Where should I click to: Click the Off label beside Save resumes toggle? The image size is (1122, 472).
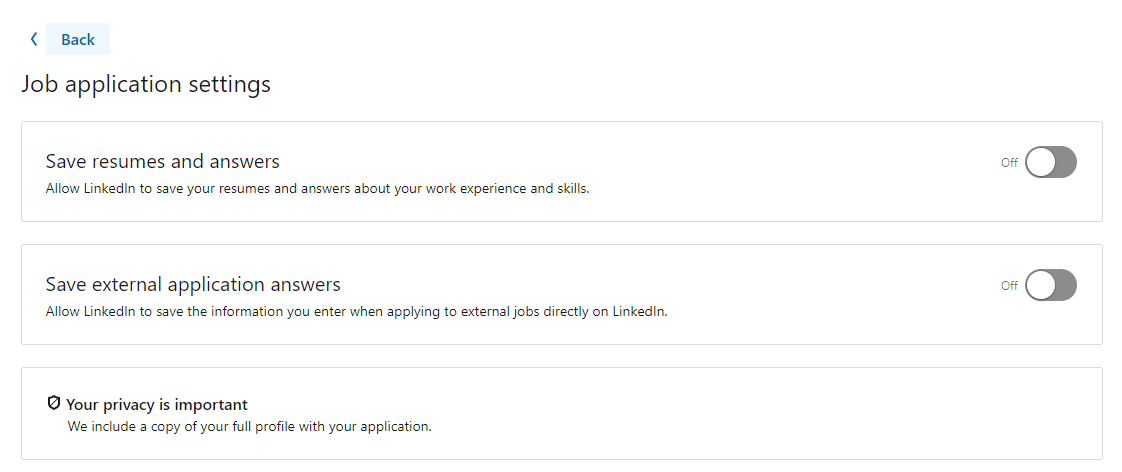coord(1009,163)
